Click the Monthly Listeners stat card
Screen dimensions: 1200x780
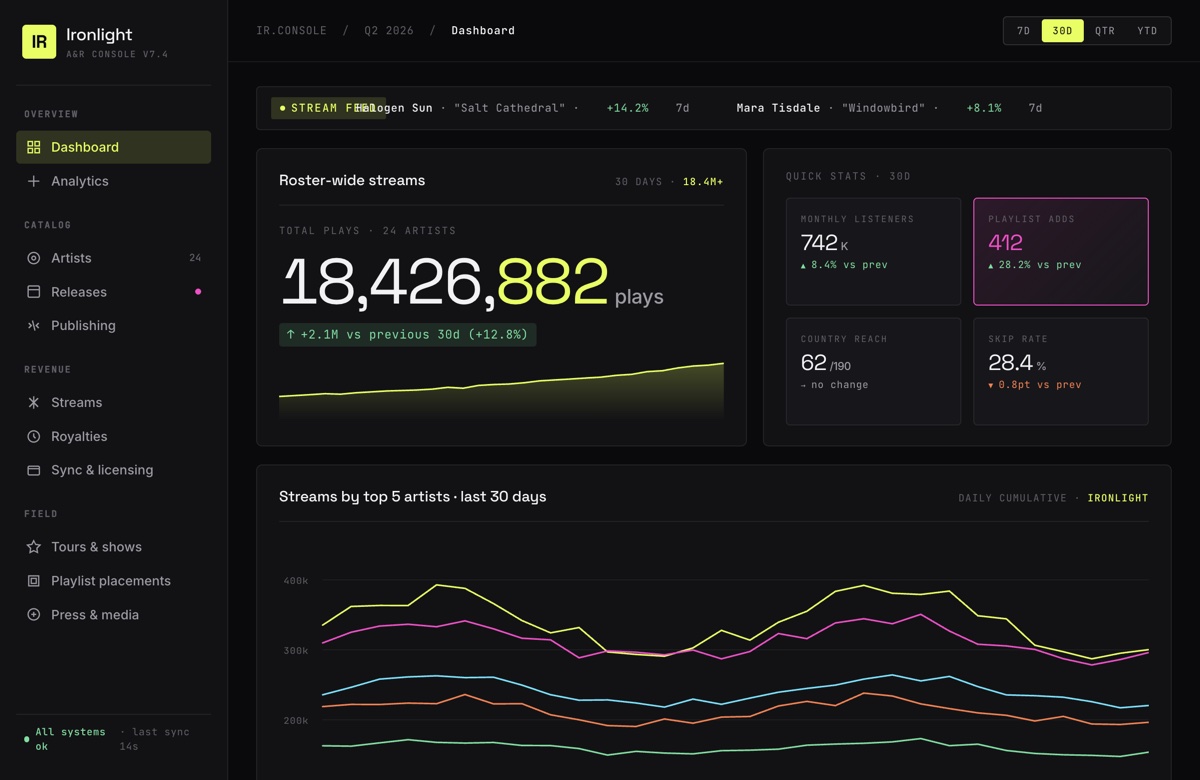[x=873, y=251]
